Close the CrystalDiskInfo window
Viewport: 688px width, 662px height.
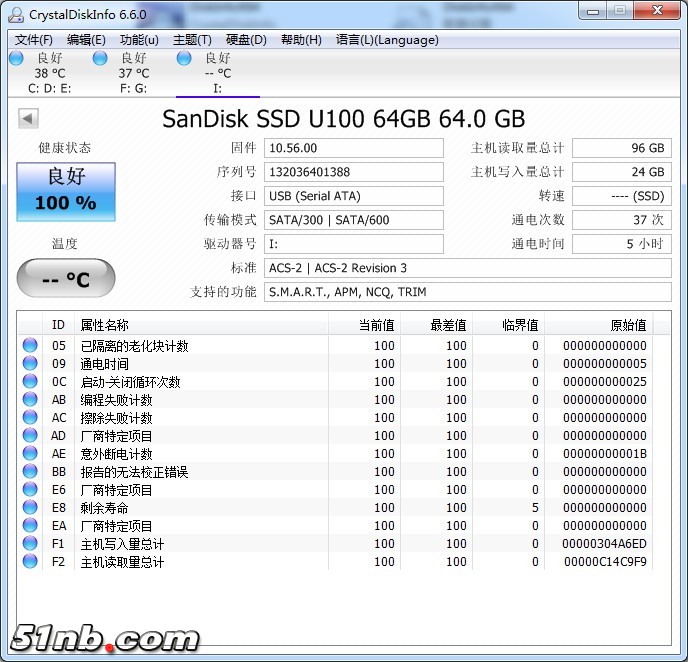[x=657, y=11]
